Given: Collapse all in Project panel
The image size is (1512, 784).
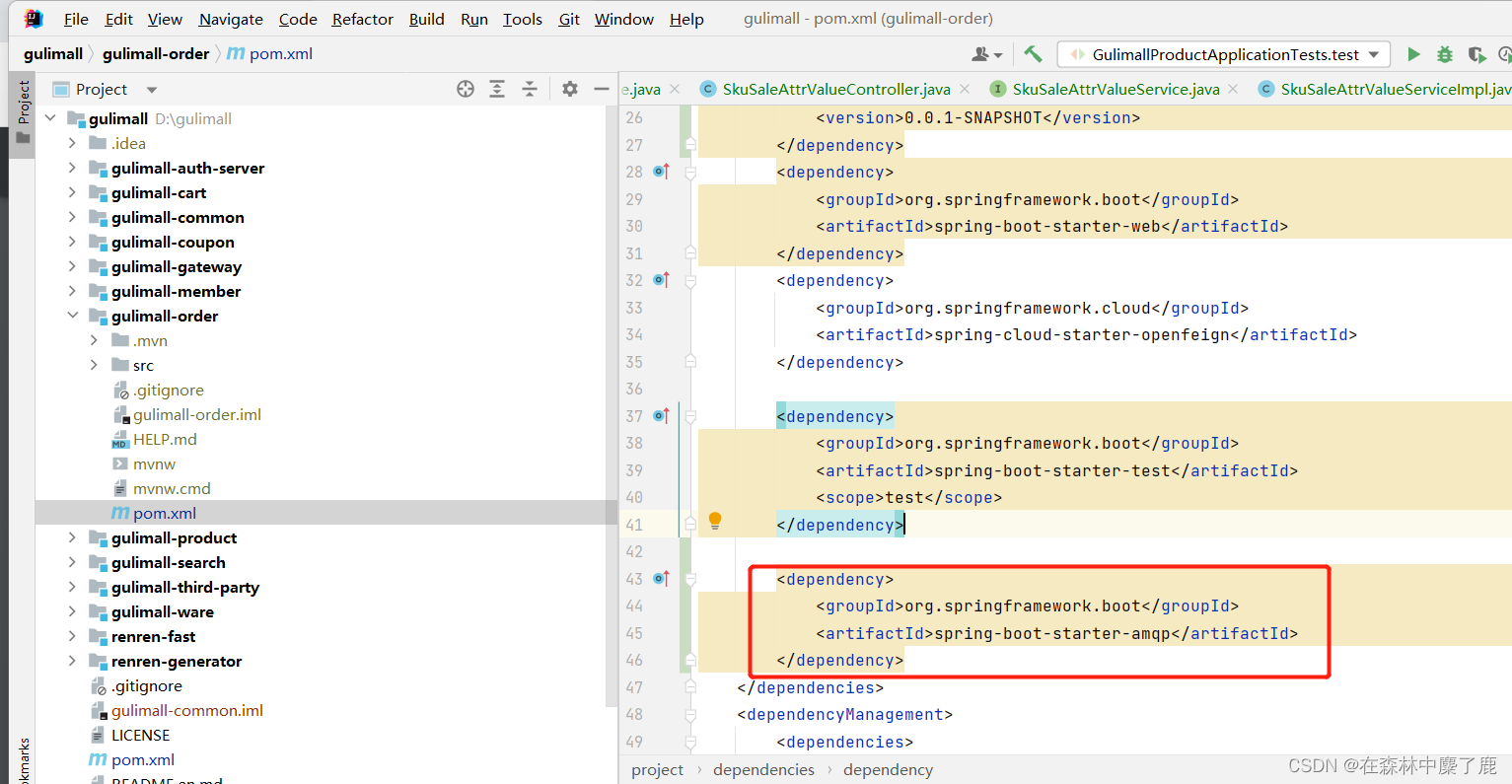Looking at the screenshot, I should click(x=530, y=89).
